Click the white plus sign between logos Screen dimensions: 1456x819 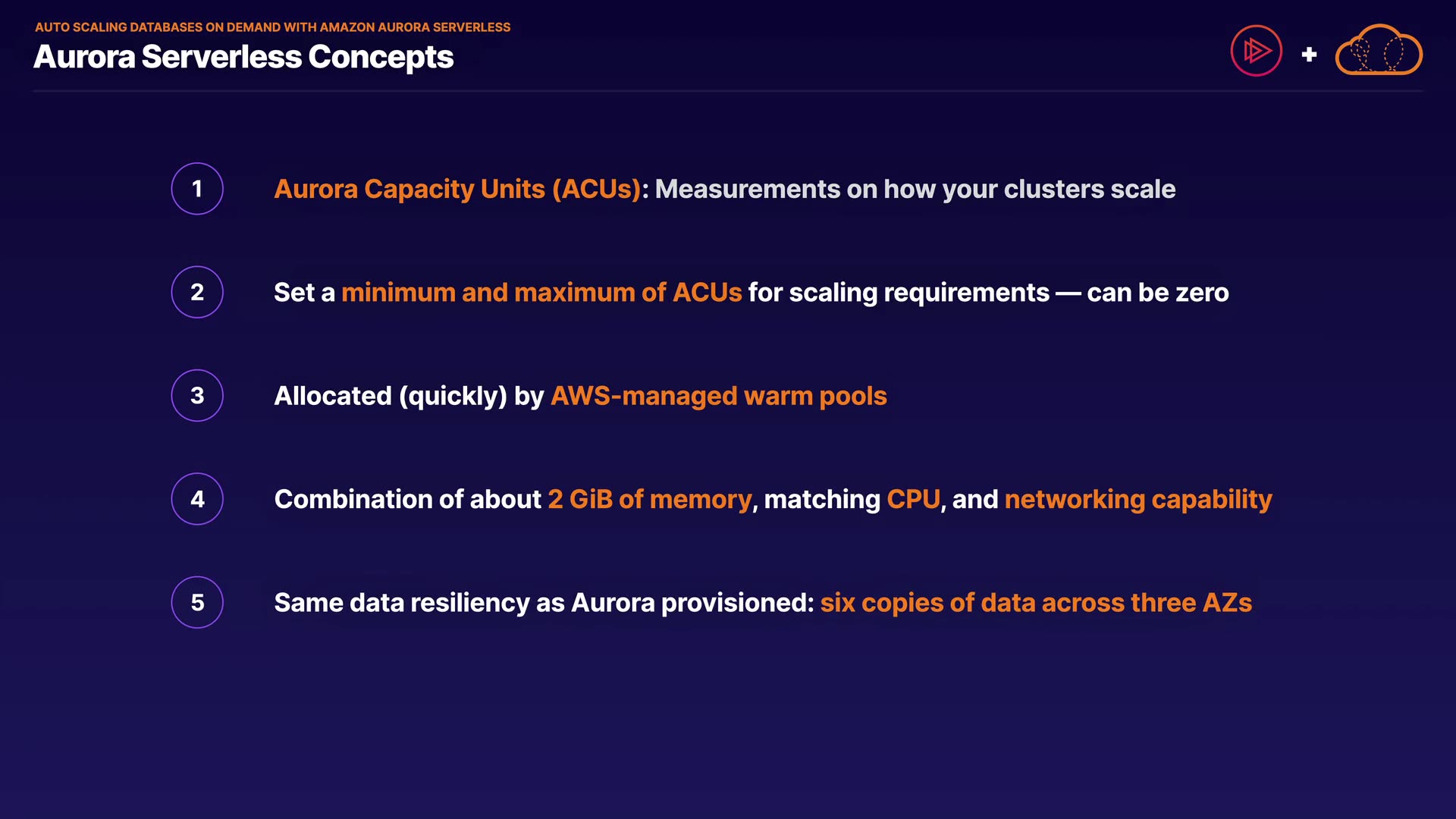tap(1309, 55)
